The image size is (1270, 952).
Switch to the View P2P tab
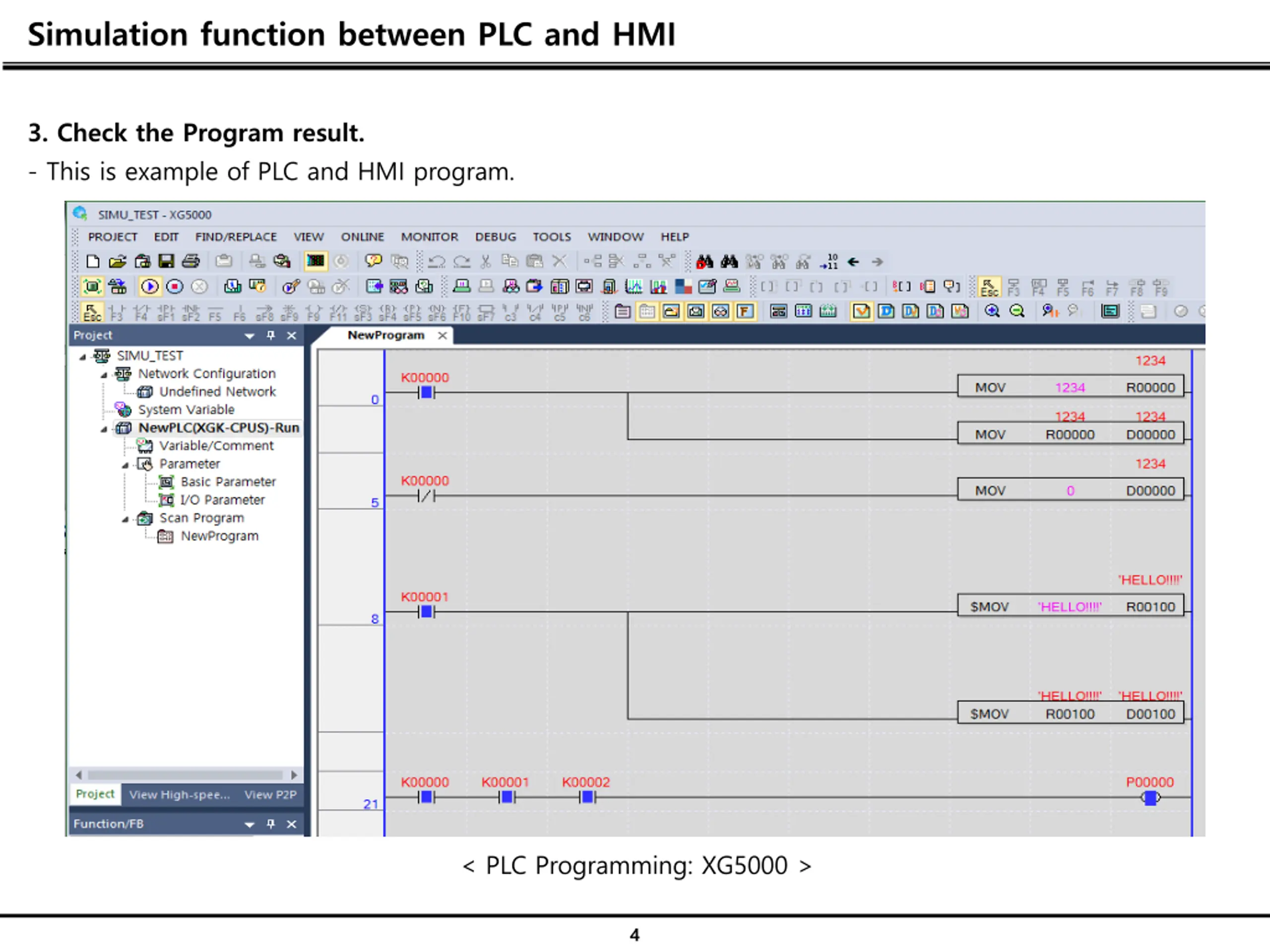270,794
